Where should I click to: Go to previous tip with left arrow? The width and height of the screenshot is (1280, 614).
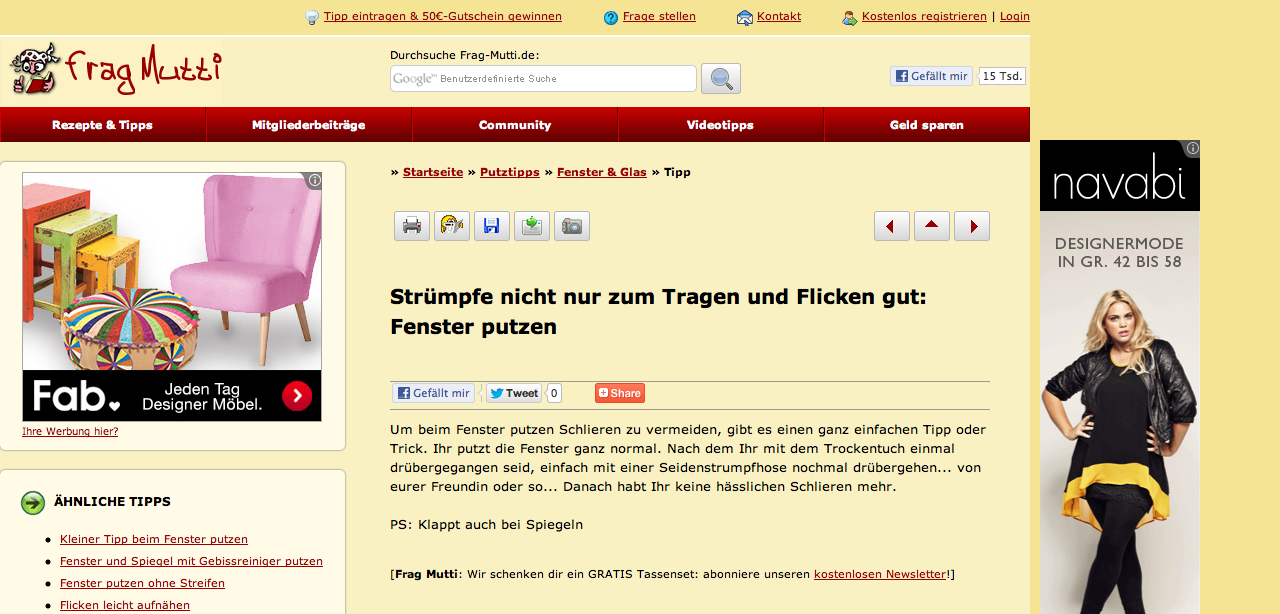(891, 226)
